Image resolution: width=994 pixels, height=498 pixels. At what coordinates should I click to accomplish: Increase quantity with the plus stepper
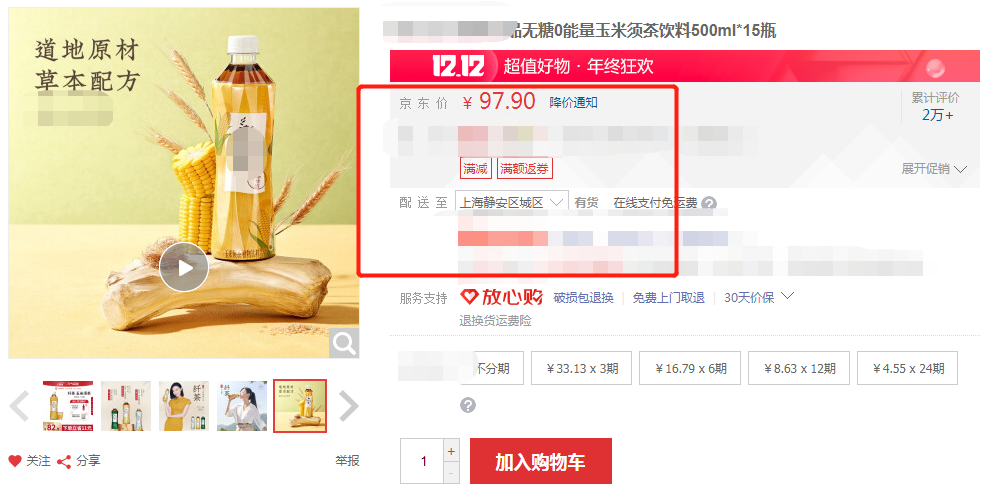pyautogui.click(x=451, y=452)
